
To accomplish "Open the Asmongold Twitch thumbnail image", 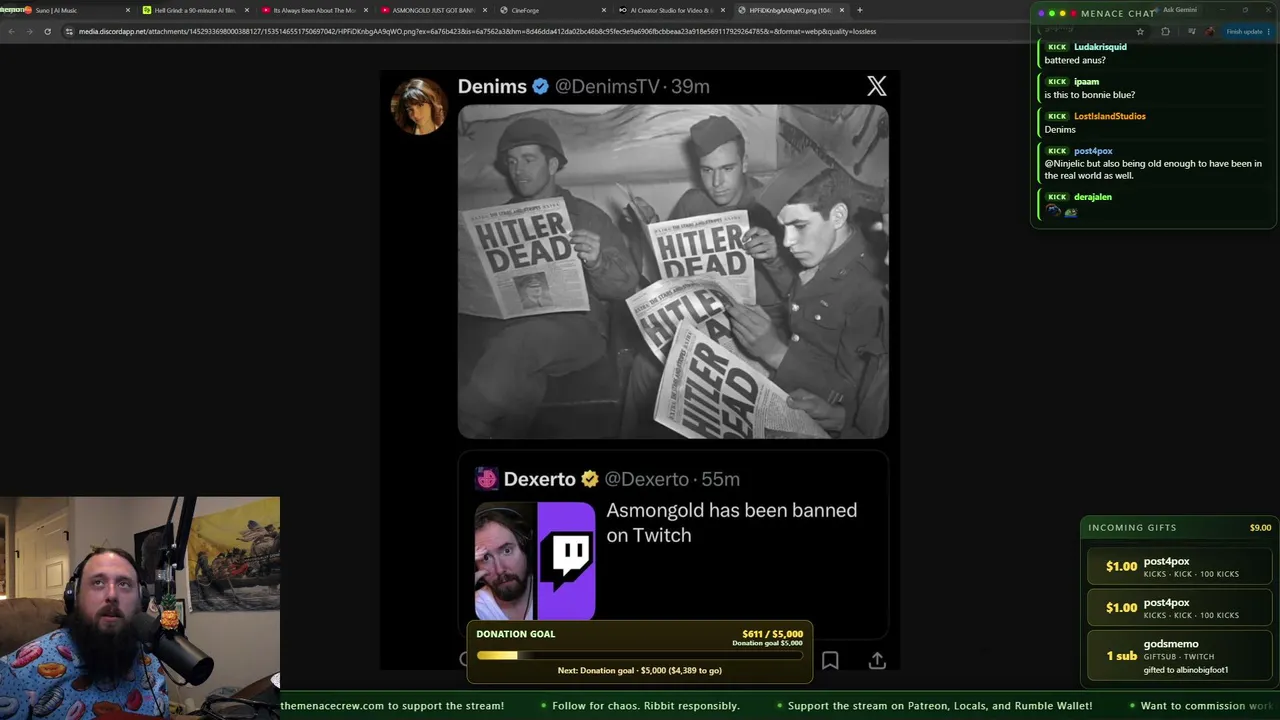I will click(x=535, y=561).
